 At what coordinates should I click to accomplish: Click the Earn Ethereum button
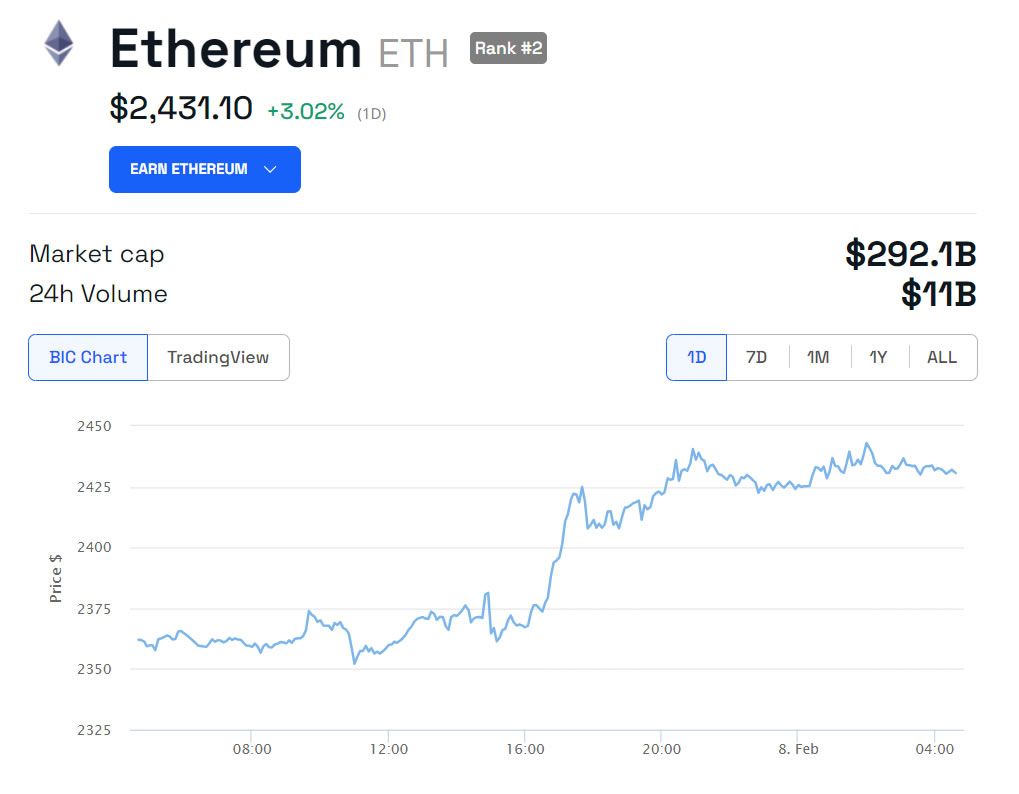205,170
